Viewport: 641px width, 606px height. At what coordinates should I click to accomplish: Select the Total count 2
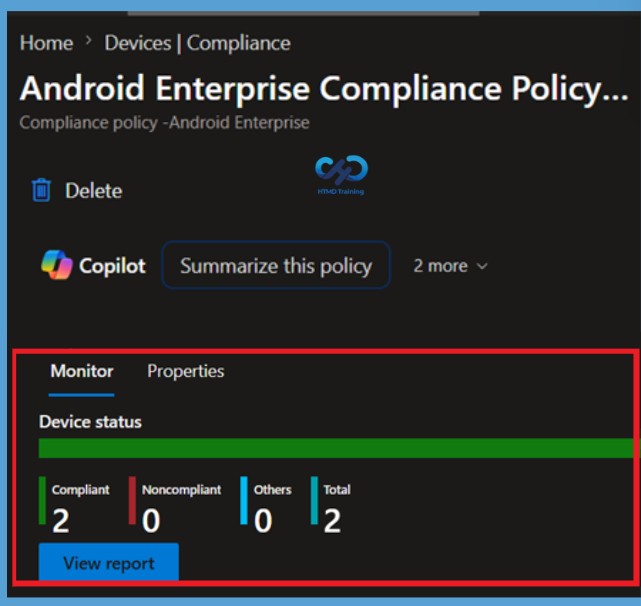[332, 521]
